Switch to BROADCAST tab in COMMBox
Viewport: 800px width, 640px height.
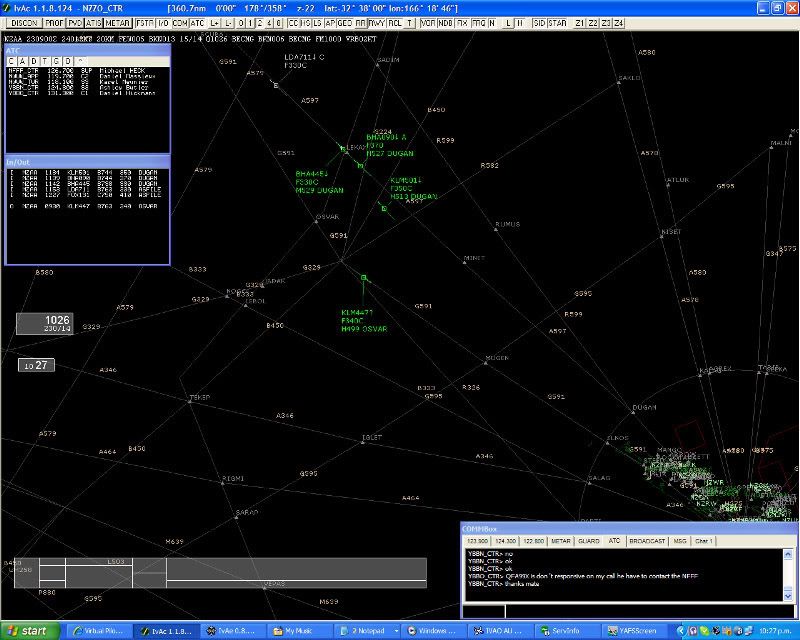(x=649, y=541)
